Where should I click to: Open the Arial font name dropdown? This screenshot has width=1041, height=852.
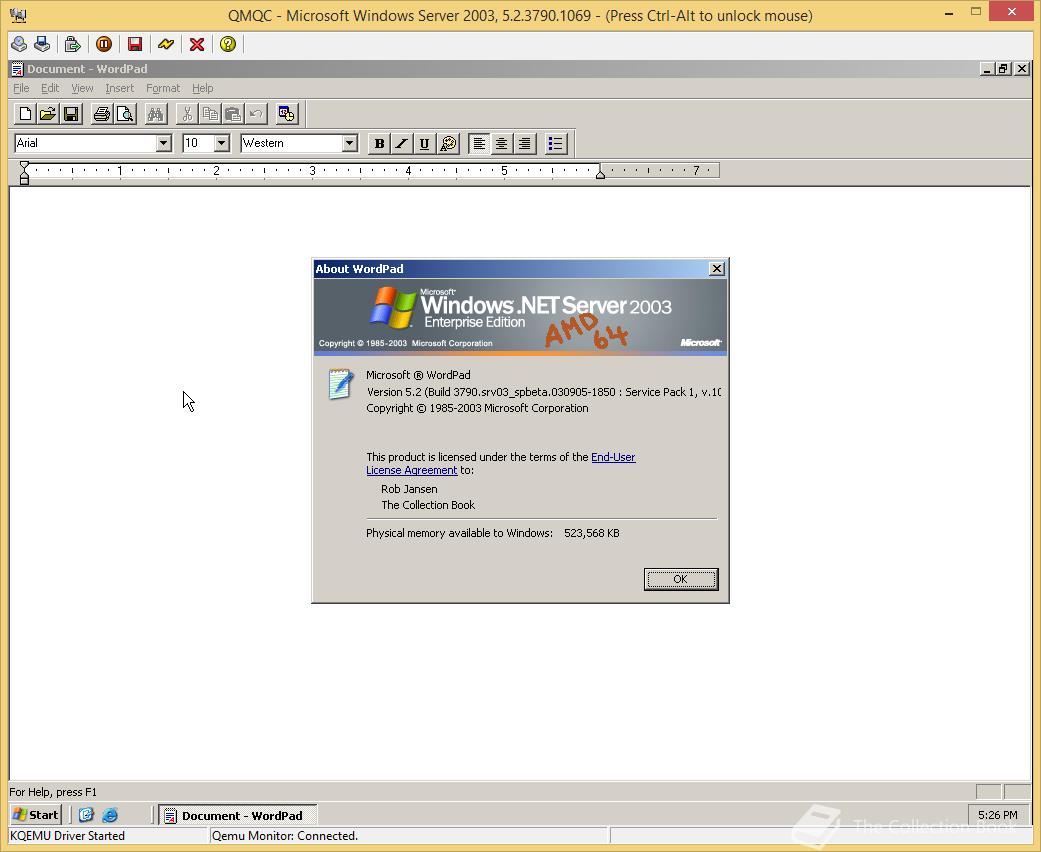pyautogui.click(x=163, y=143)
